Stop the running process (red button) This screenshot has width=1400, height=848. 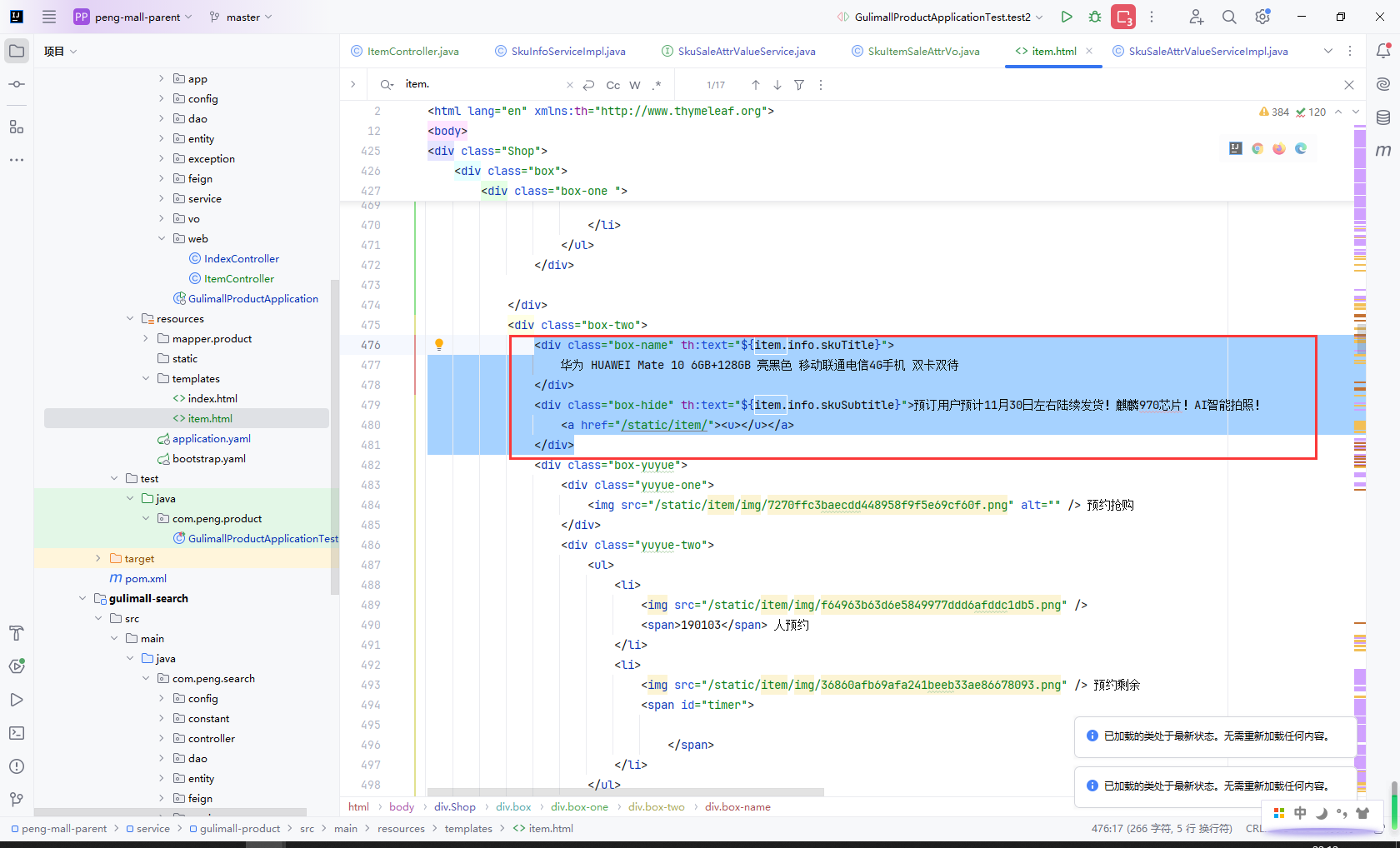tap(1123, 17)
